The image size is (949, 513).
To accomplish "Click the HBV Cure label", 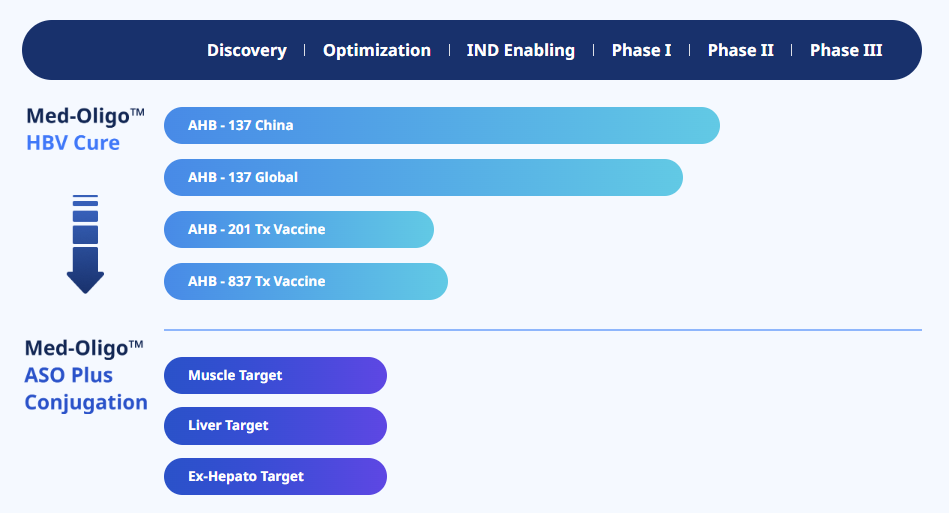I will (73, 143).
